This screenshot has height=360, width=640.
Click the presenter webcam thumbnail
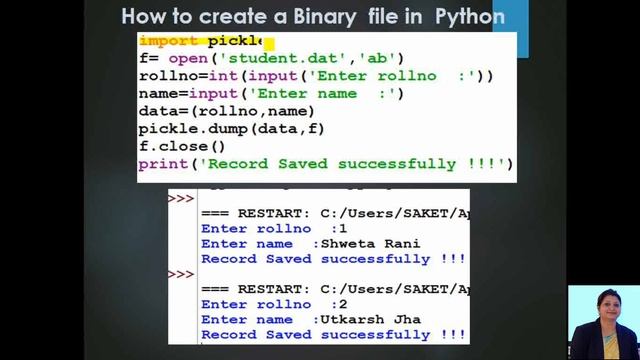[604, 322]
